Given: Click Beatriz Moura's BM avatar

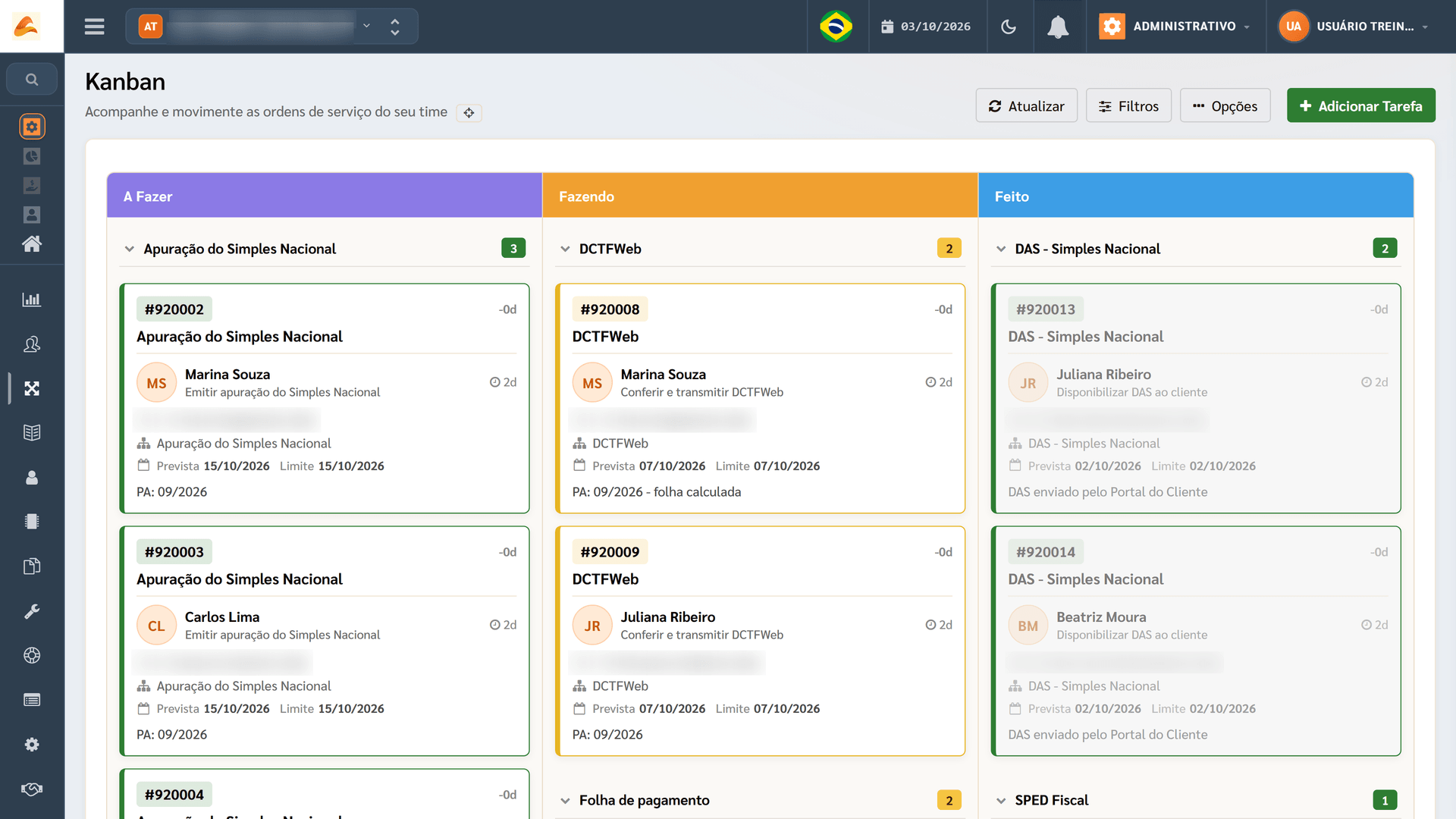Looking at the screenshot, I should [x=1028, y=626].
